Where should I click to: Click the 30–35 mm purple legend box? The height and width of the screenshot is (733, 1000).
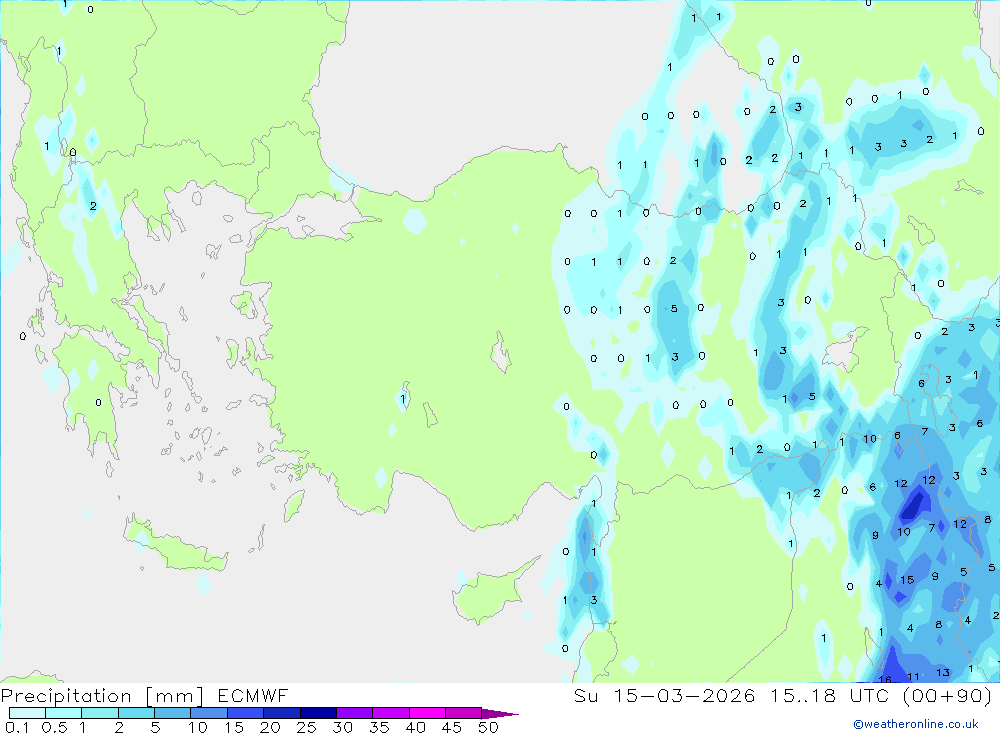(x=355, y=713)
